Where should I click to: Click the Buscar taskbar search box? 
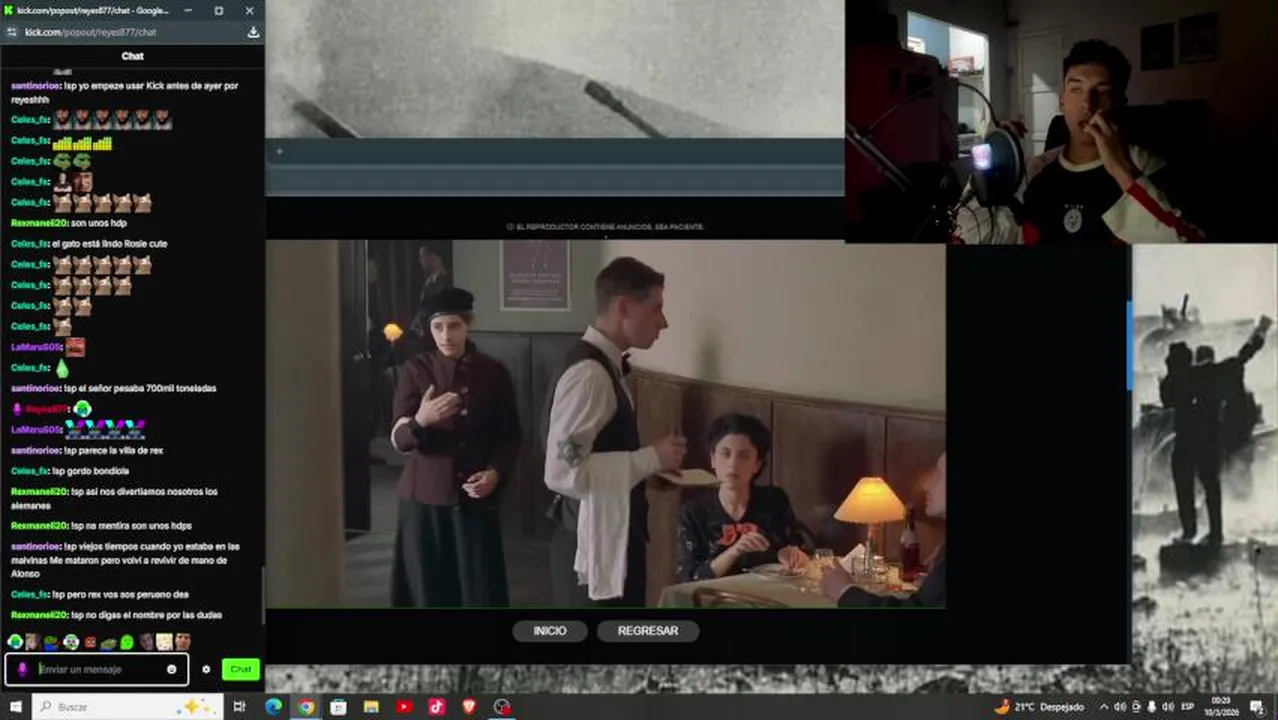128,707
